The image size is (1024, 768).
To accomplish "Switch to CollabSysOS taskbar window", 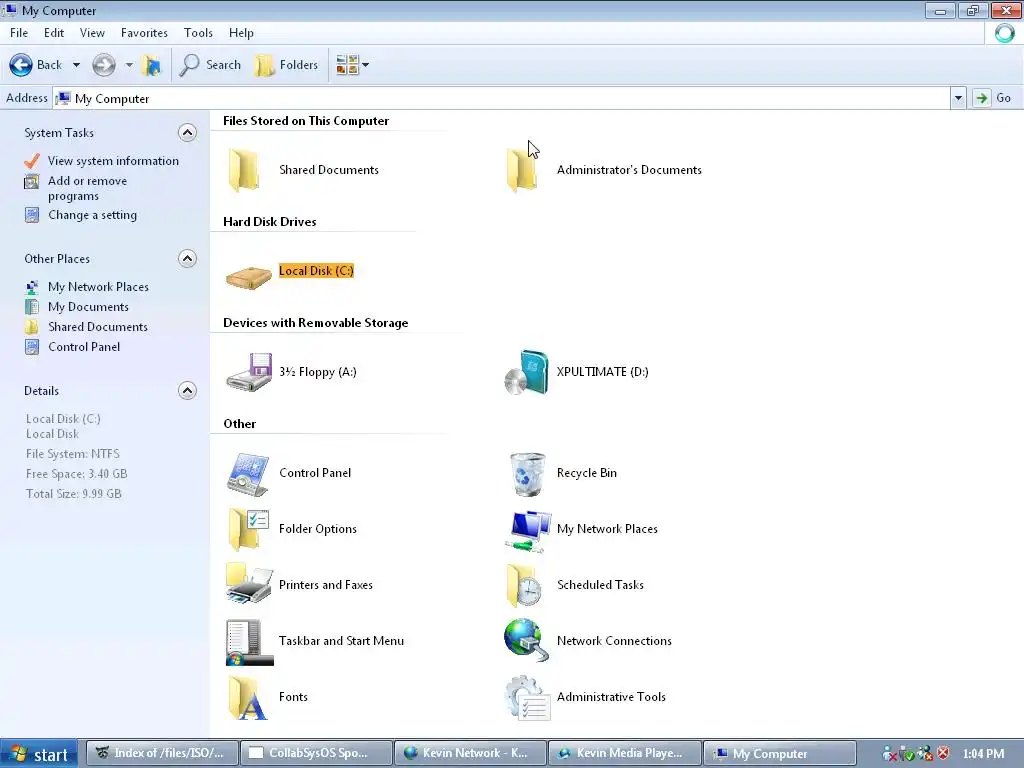I will click(x=316, y=754).
